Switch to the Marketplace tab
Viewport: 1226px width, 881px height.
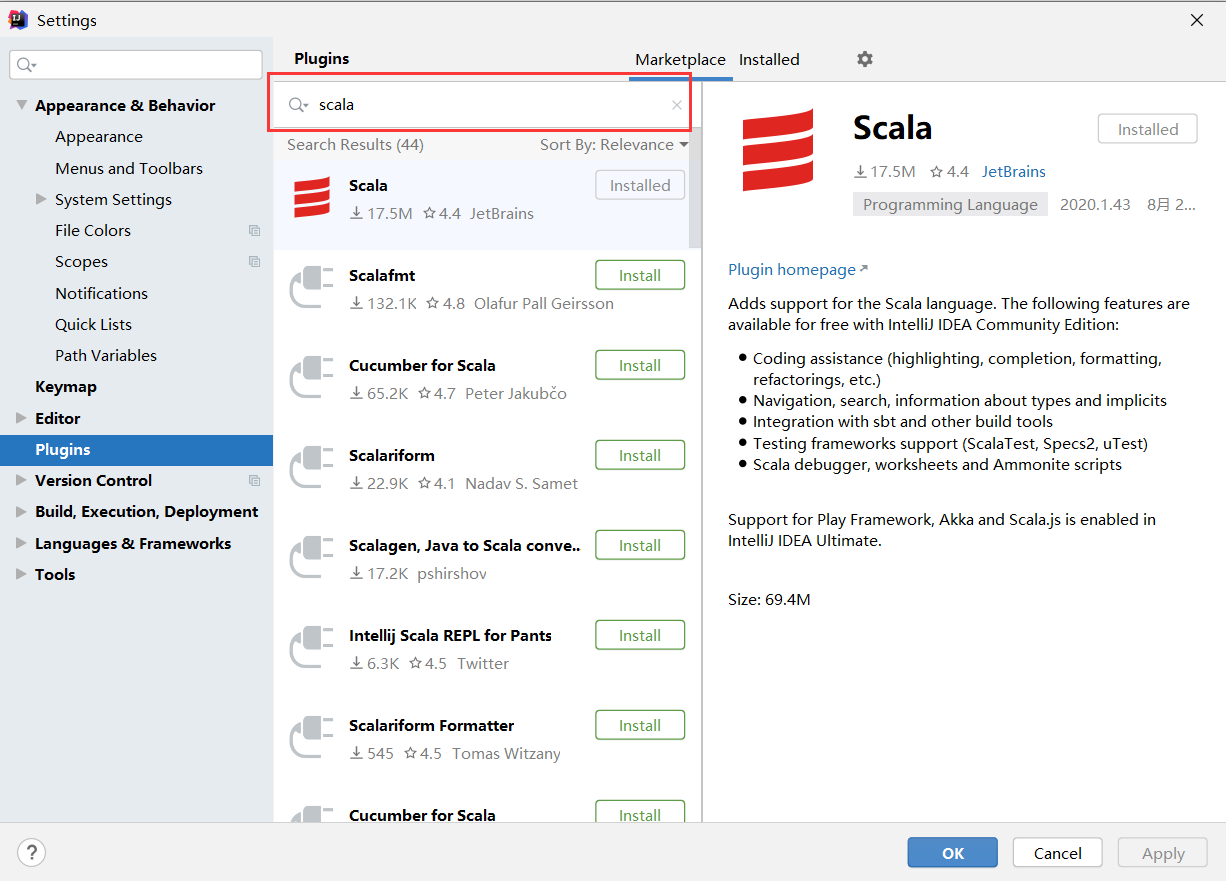[680, 60]
